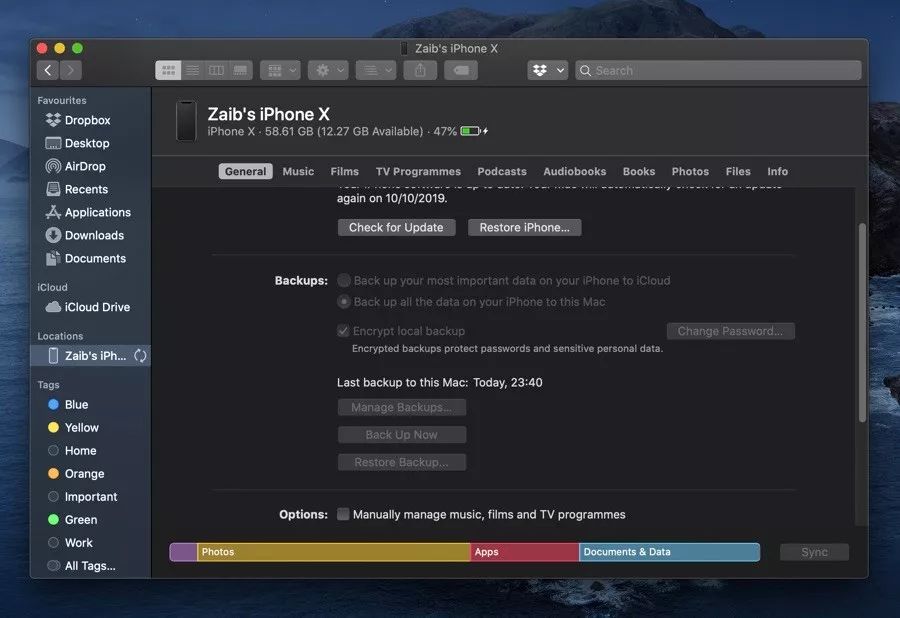Click the Apps storage bar segment
The image size is (900, 618).
pos(525,552)
